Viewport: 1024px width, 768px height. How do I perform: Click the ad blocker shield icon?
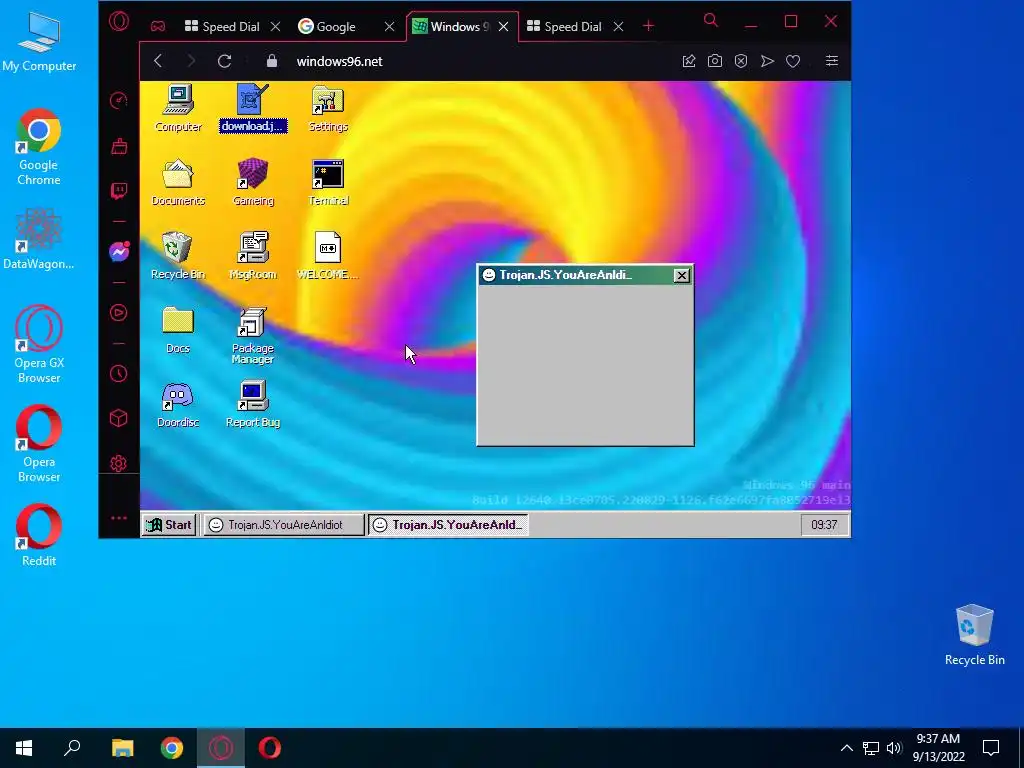click(x=741, y=61)
